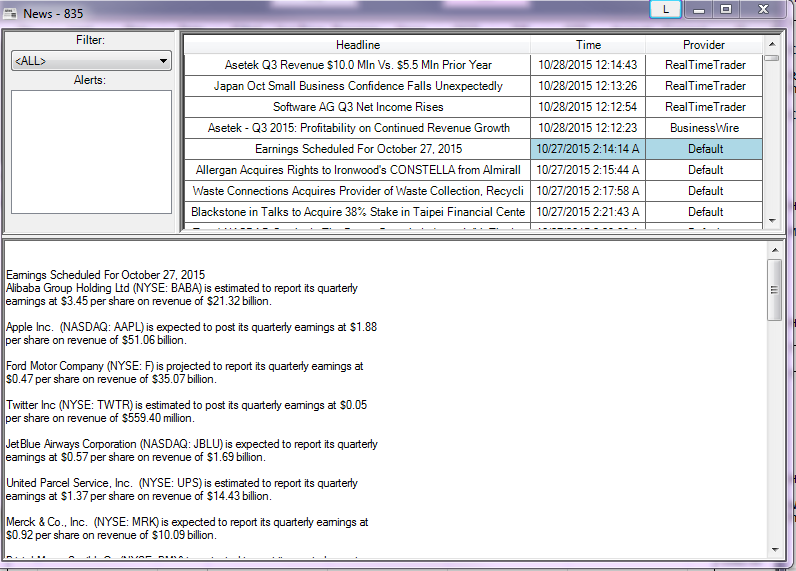Click article pane scrollbar thumb

point(775,290)
